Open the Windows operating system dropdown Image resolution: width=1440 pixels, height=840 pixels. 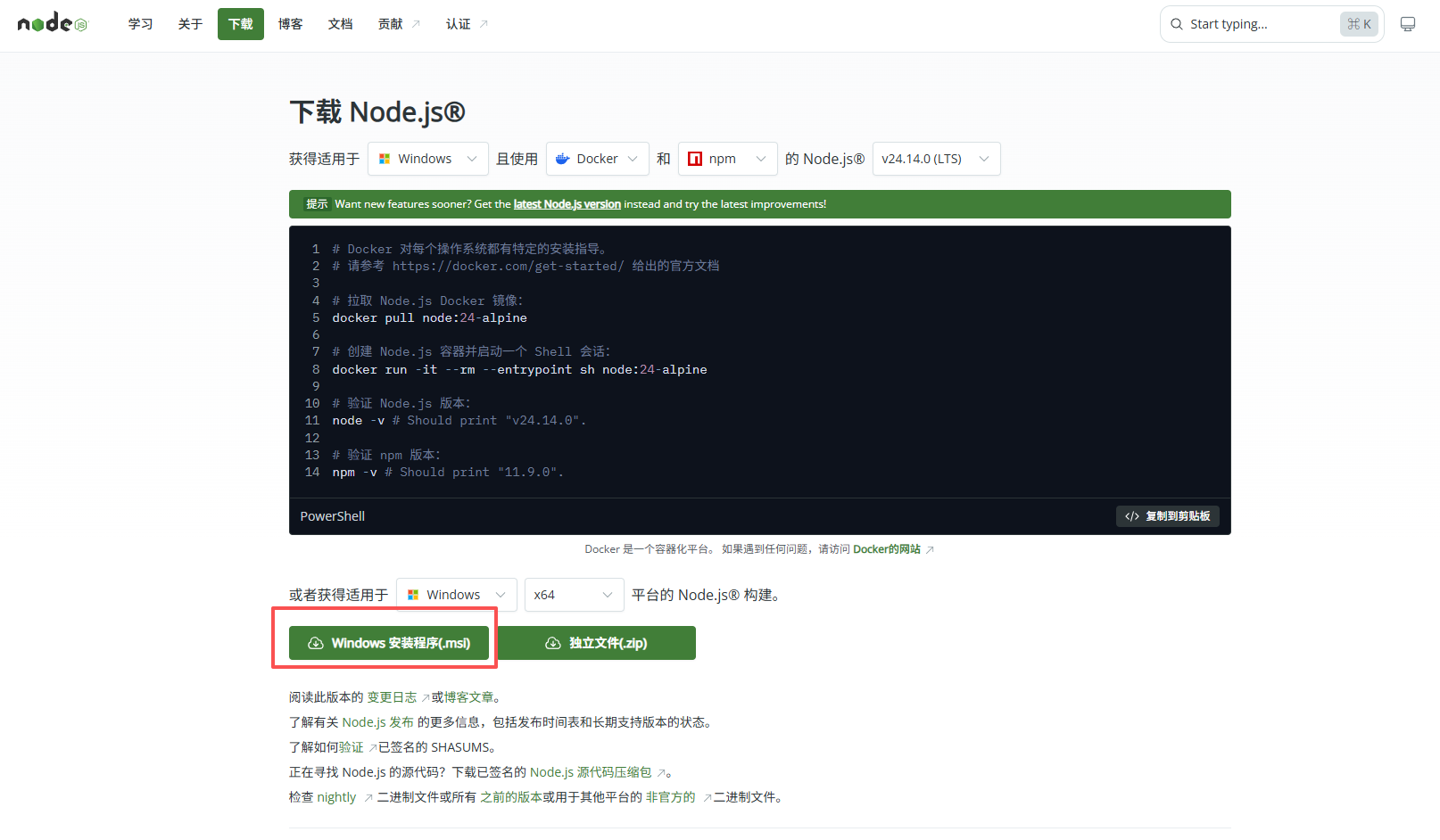tap(428, 159)
